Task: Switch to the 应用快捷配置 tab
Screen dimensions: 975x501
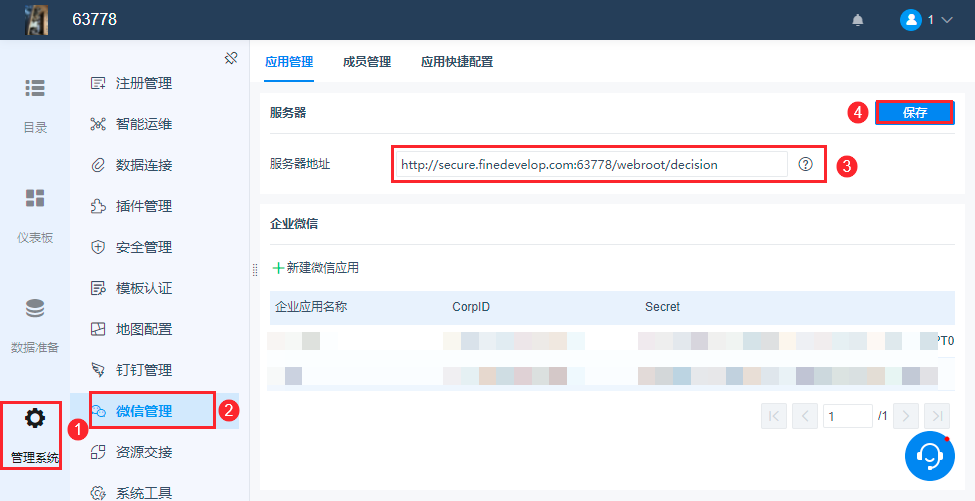Action: pos(457,62)
